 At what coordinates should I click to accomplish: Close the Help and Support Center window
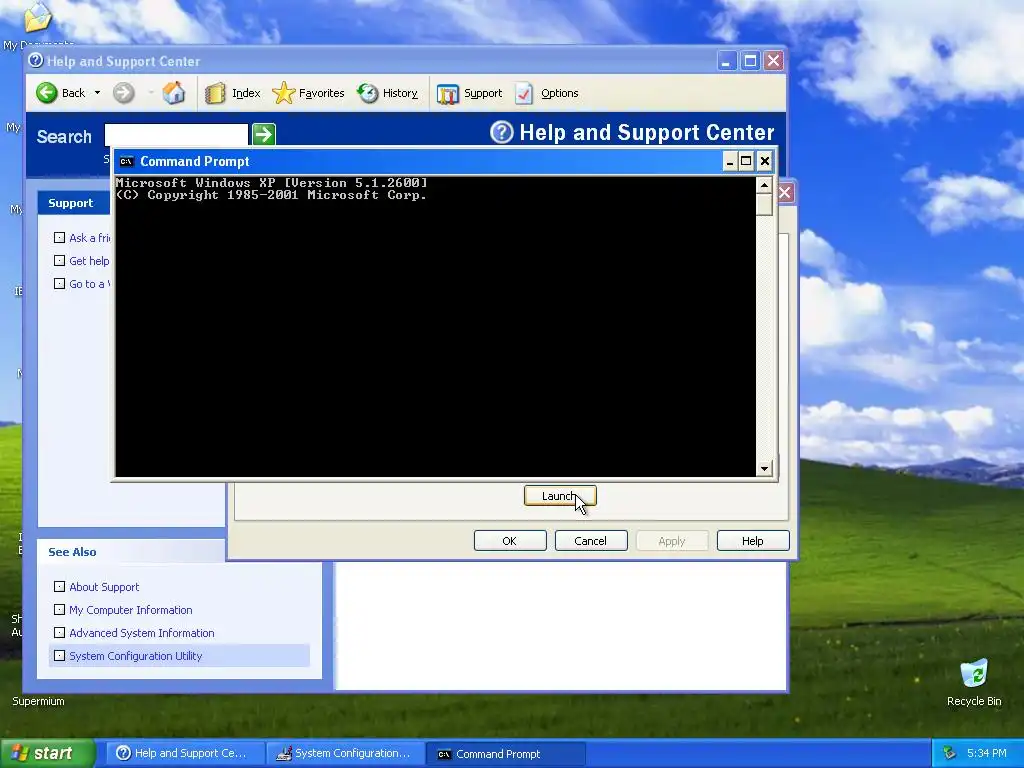(x=774, y=61)
